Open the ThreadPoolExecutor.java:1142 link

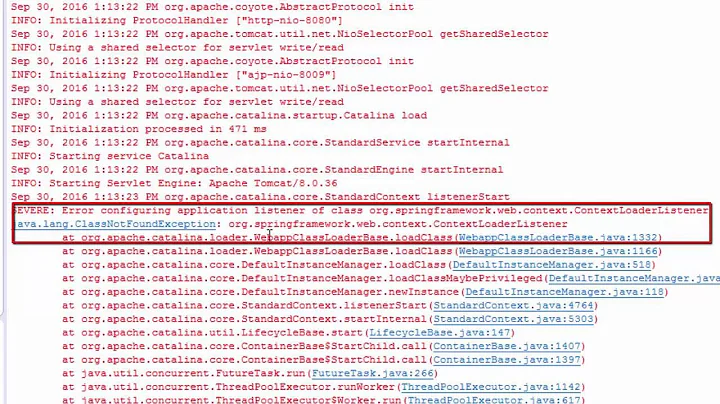pos(491,387)
